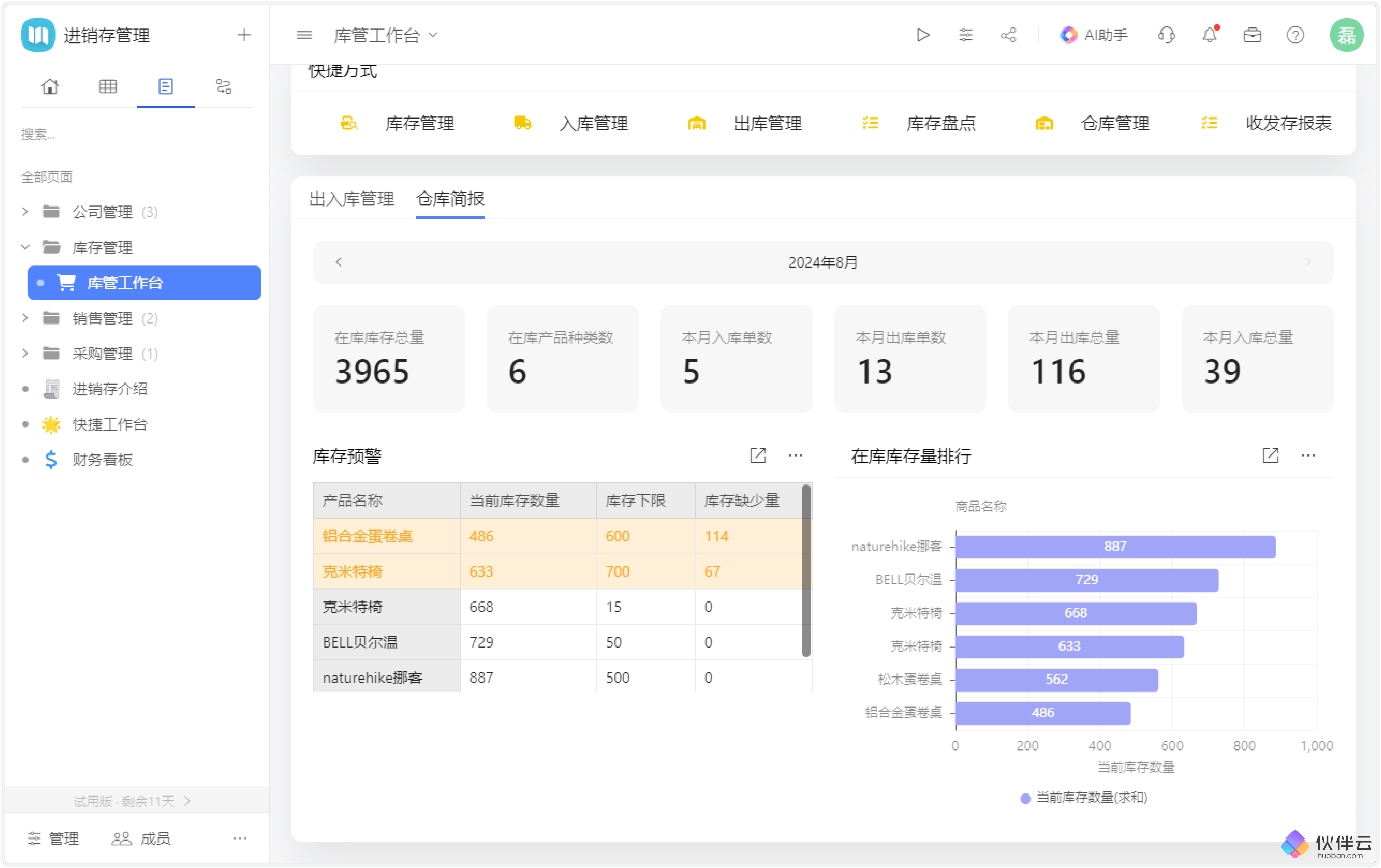Go to previous month arrow
The height and width of the screenshot is (868, 1381).
click(338, 262)
